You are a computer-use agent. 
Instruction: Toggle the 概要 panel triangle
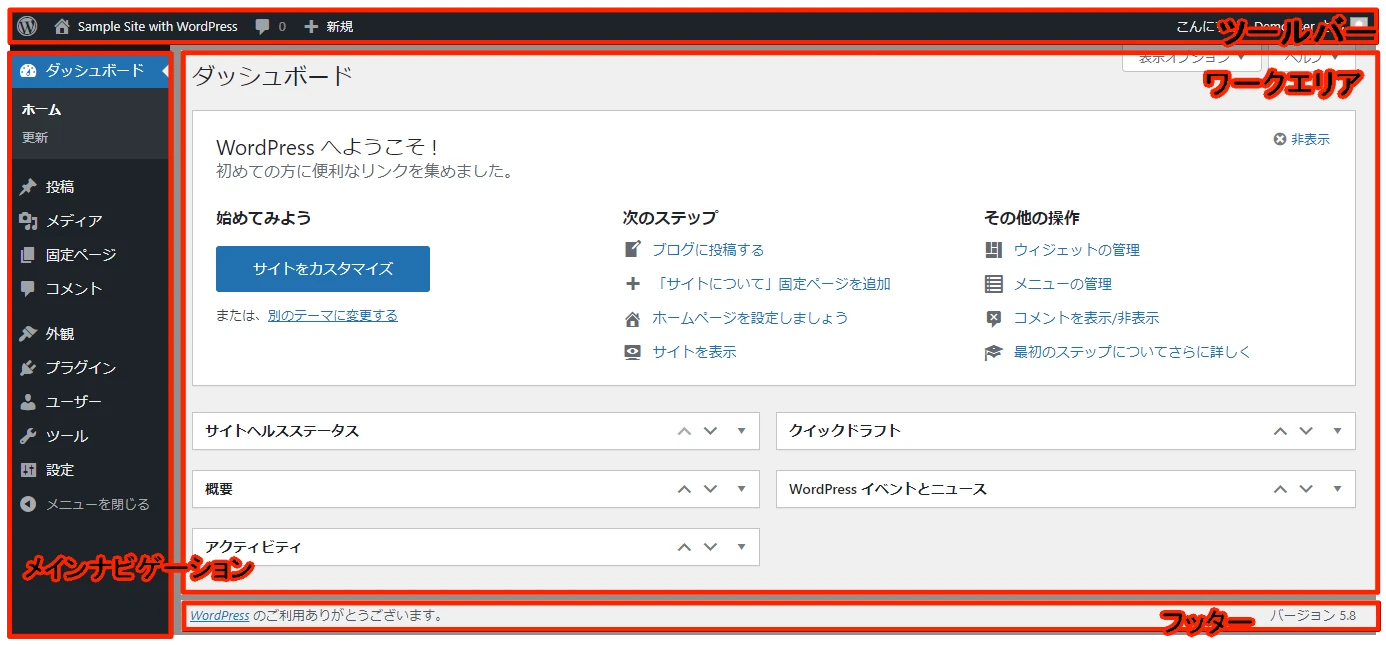click(741, 489)
